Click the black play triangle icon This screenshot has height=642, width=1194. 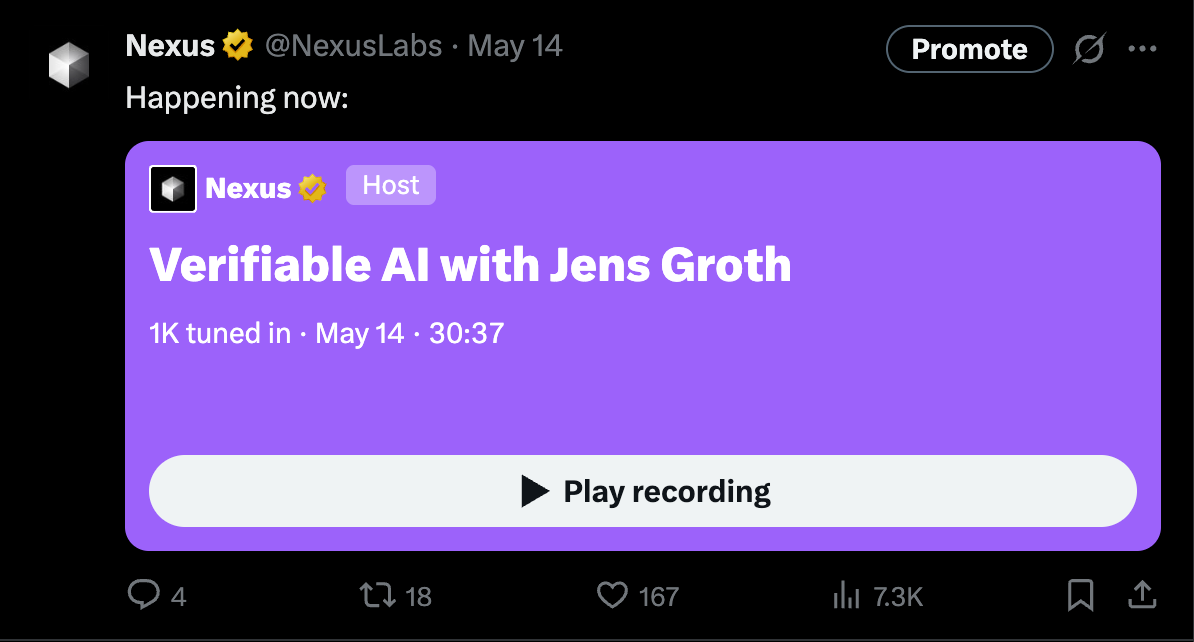pyautogui.click(x=535, y=491)
